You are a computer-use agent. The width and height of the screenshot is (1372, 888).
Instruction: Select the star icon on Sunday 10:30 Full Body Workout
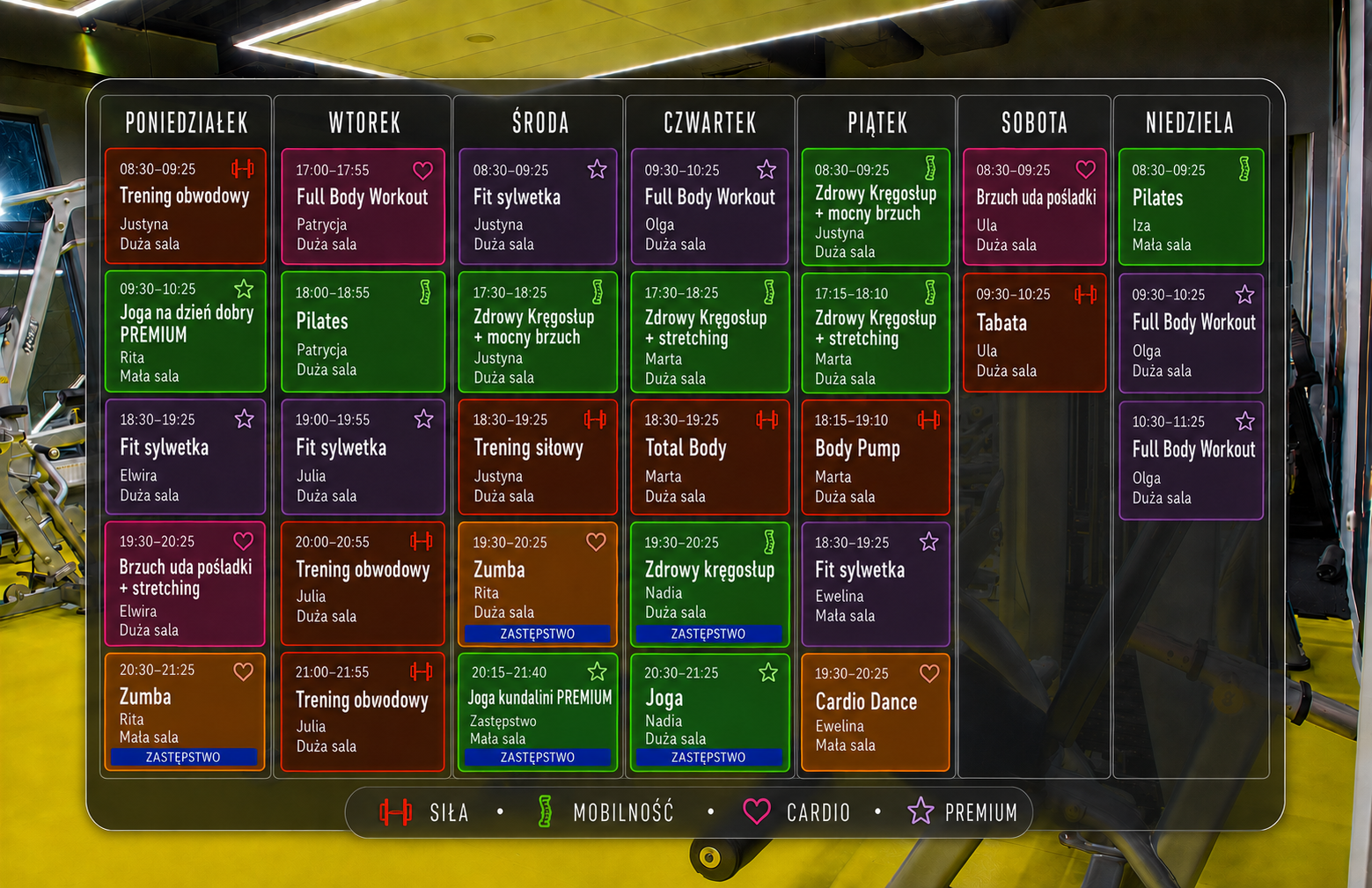pos(1244,421)
